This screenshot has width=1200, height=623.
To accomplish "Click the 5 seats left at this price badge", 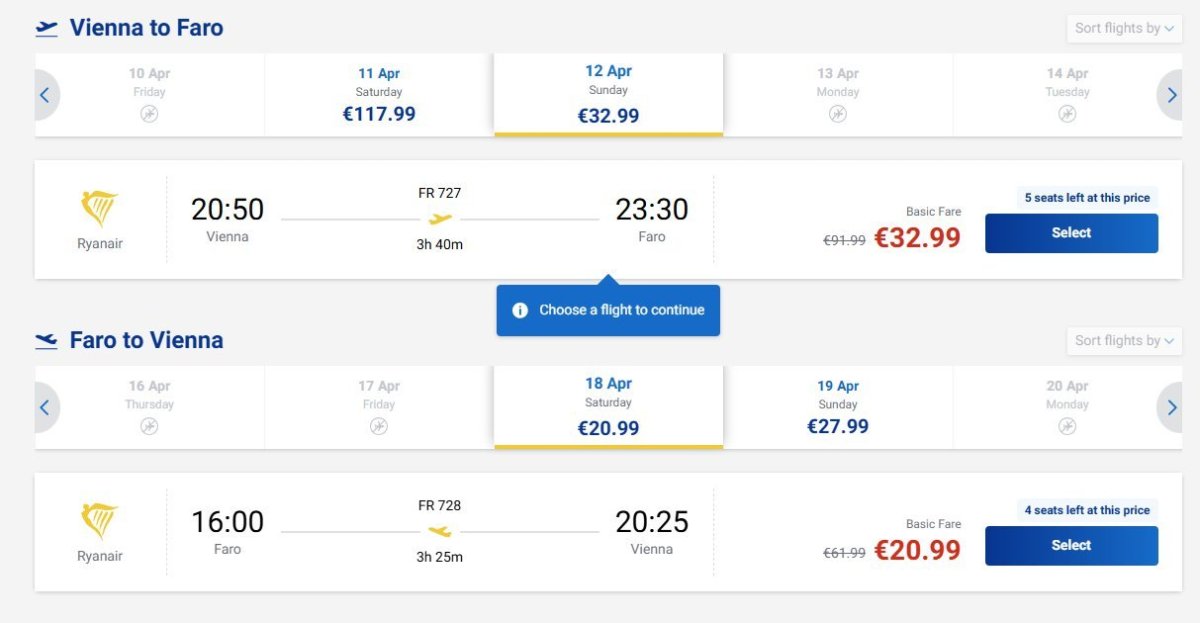I will (x=1087, y=198).
